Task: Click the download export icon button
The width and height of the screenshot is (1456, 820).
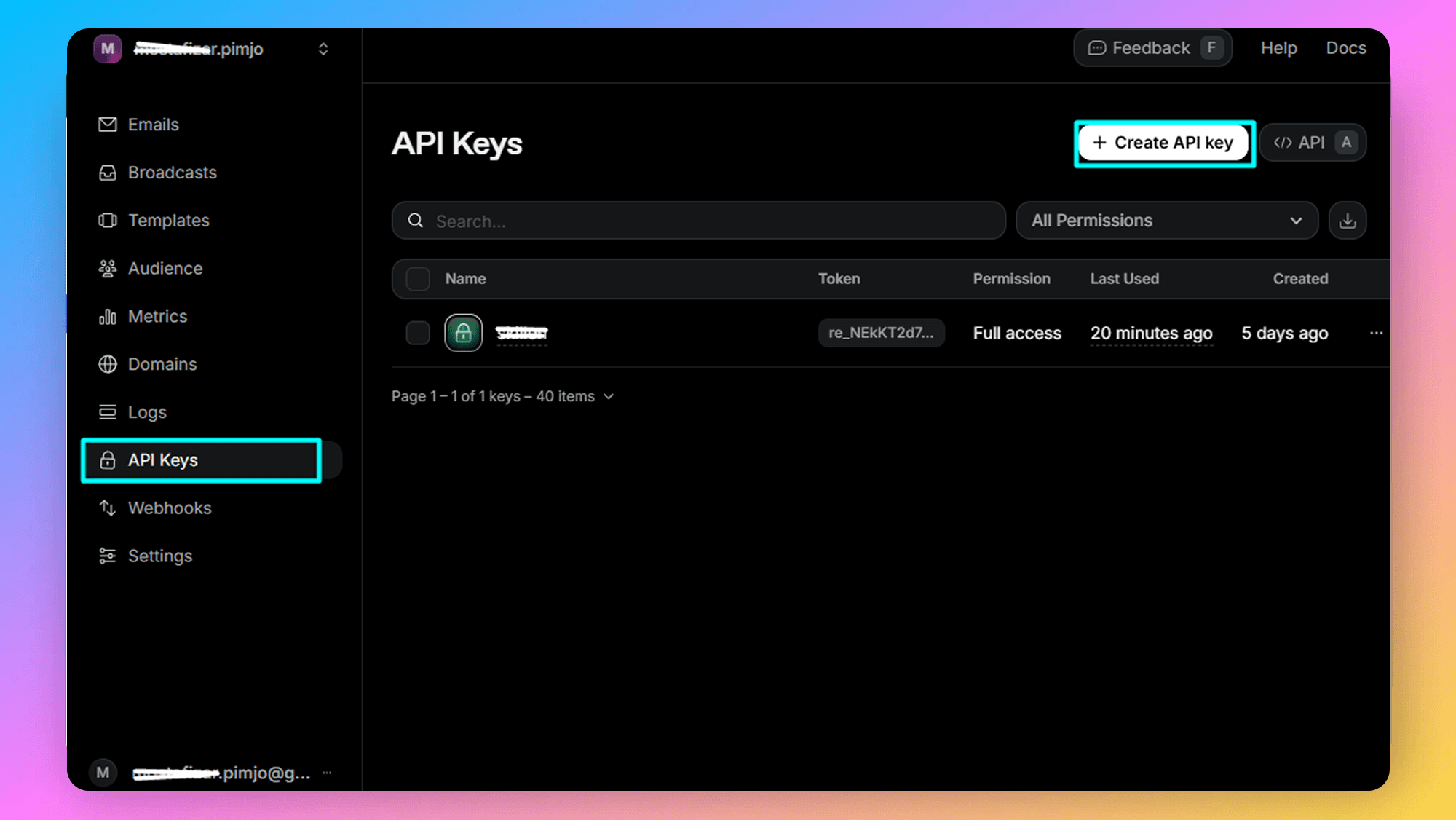Action: pyautogui.click(x=1348, y=221)
